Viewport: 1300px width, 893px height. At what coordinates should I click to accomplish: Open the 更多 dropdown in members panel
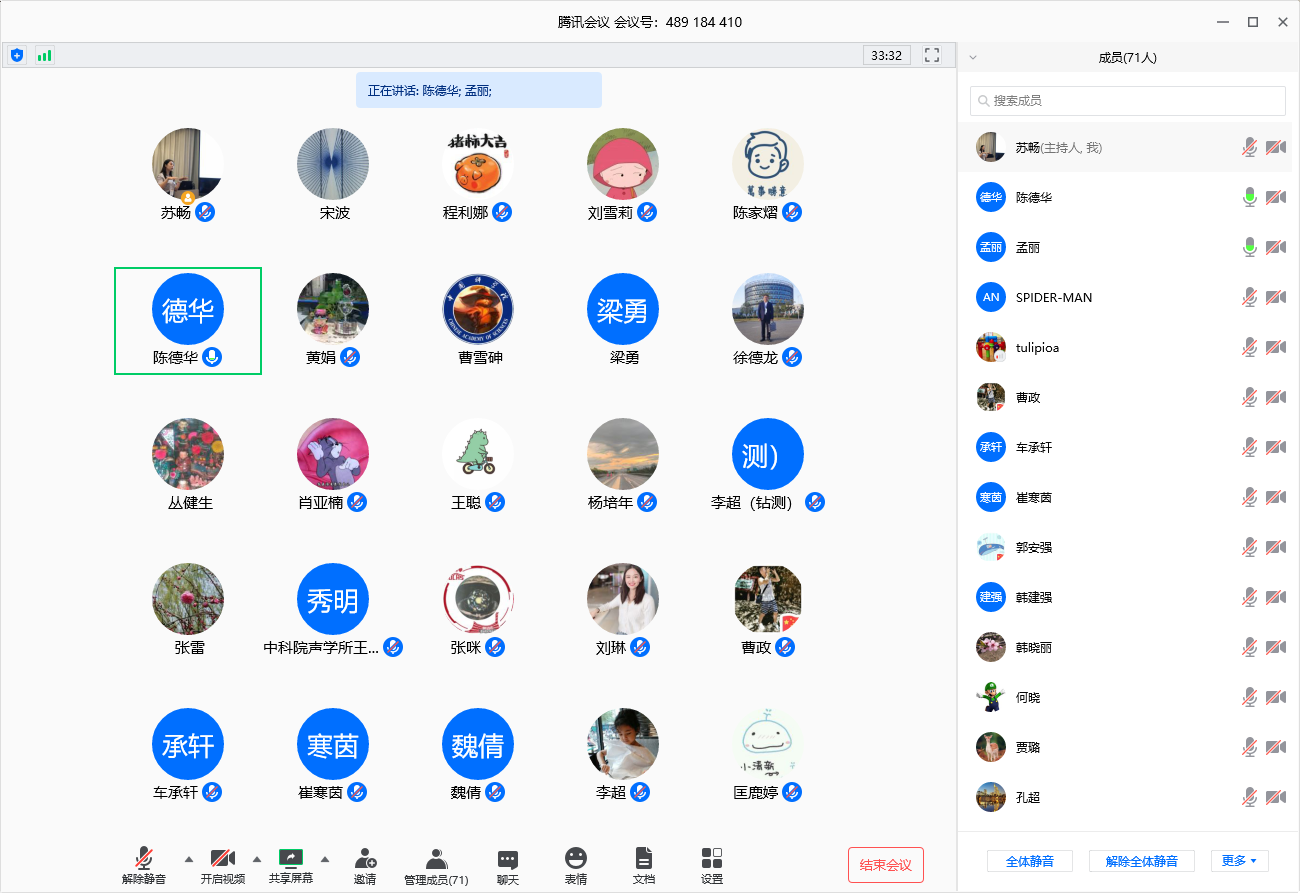(1239, 861)
